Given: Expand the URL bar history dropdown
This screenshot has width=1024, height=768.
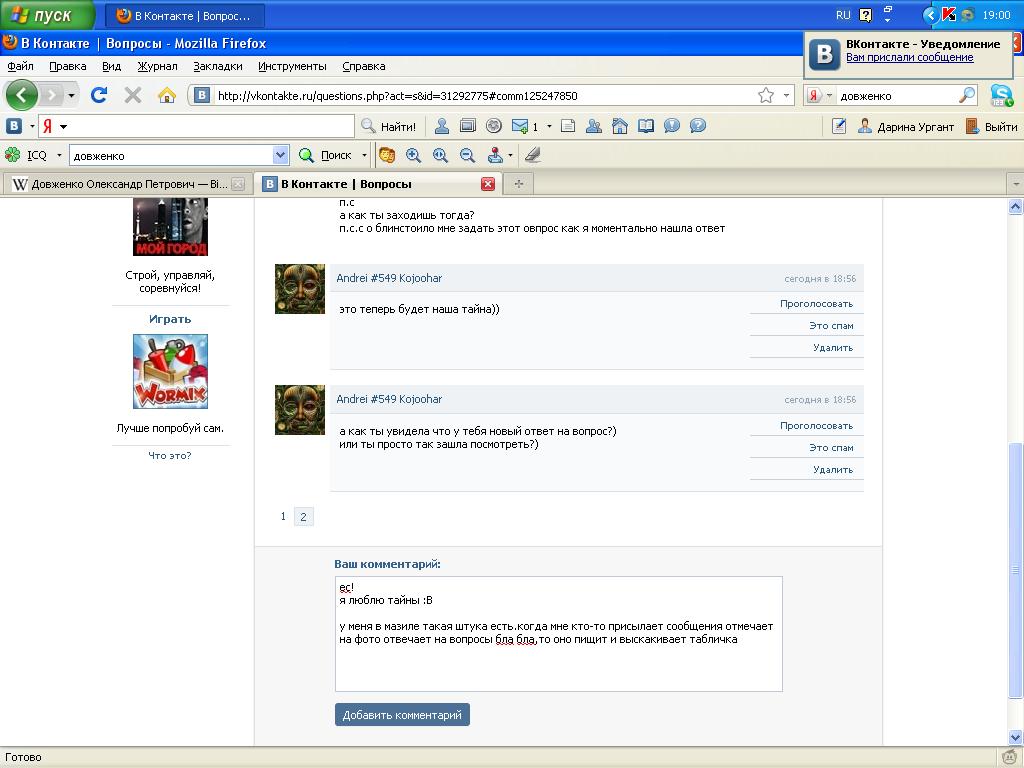Looking at the screenshot, I should (x=786, y=95).
